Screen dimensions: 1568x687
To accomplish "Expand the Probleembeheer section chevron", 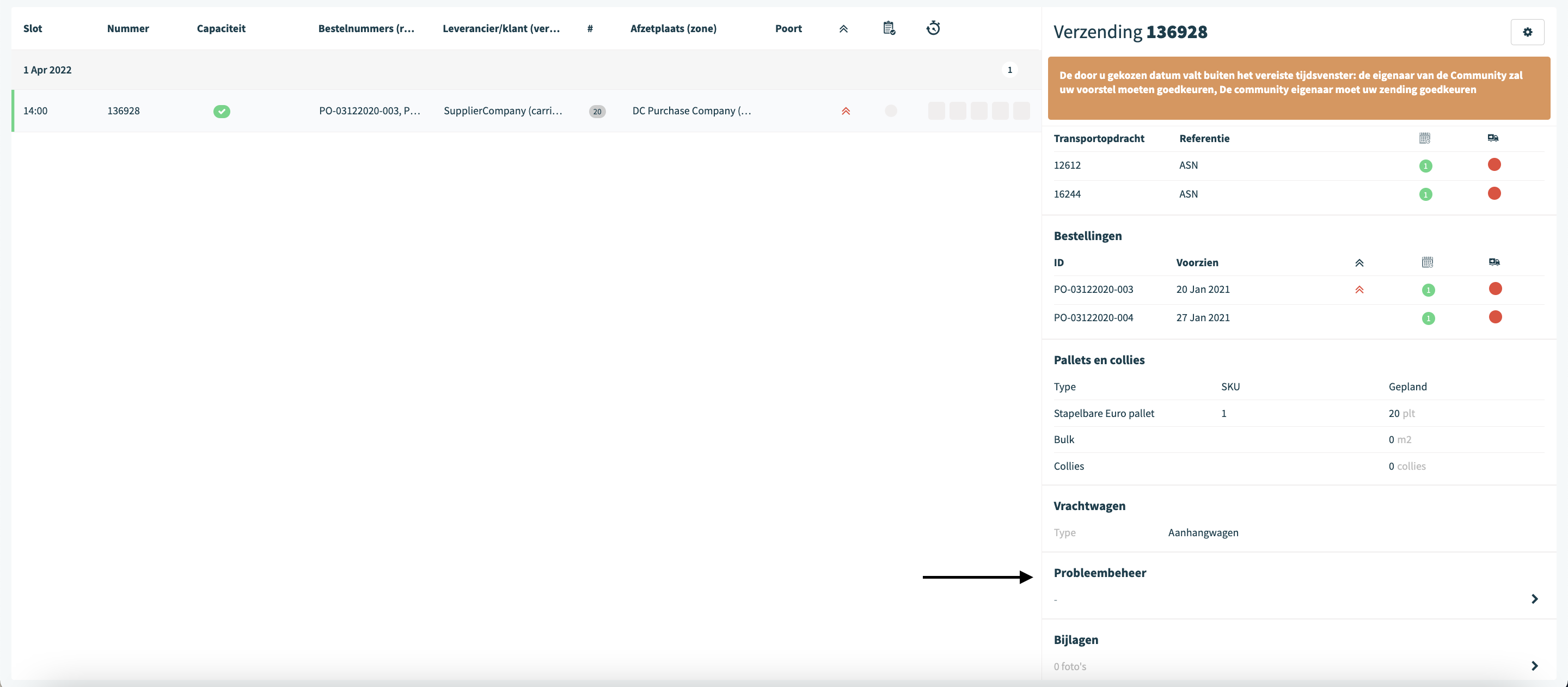I will (1534, 599).
